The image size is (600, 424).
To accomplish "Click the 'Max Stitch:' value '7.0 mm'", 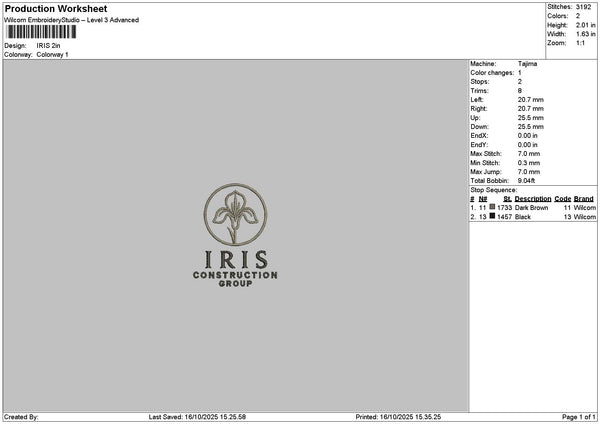I will [529, 154].
